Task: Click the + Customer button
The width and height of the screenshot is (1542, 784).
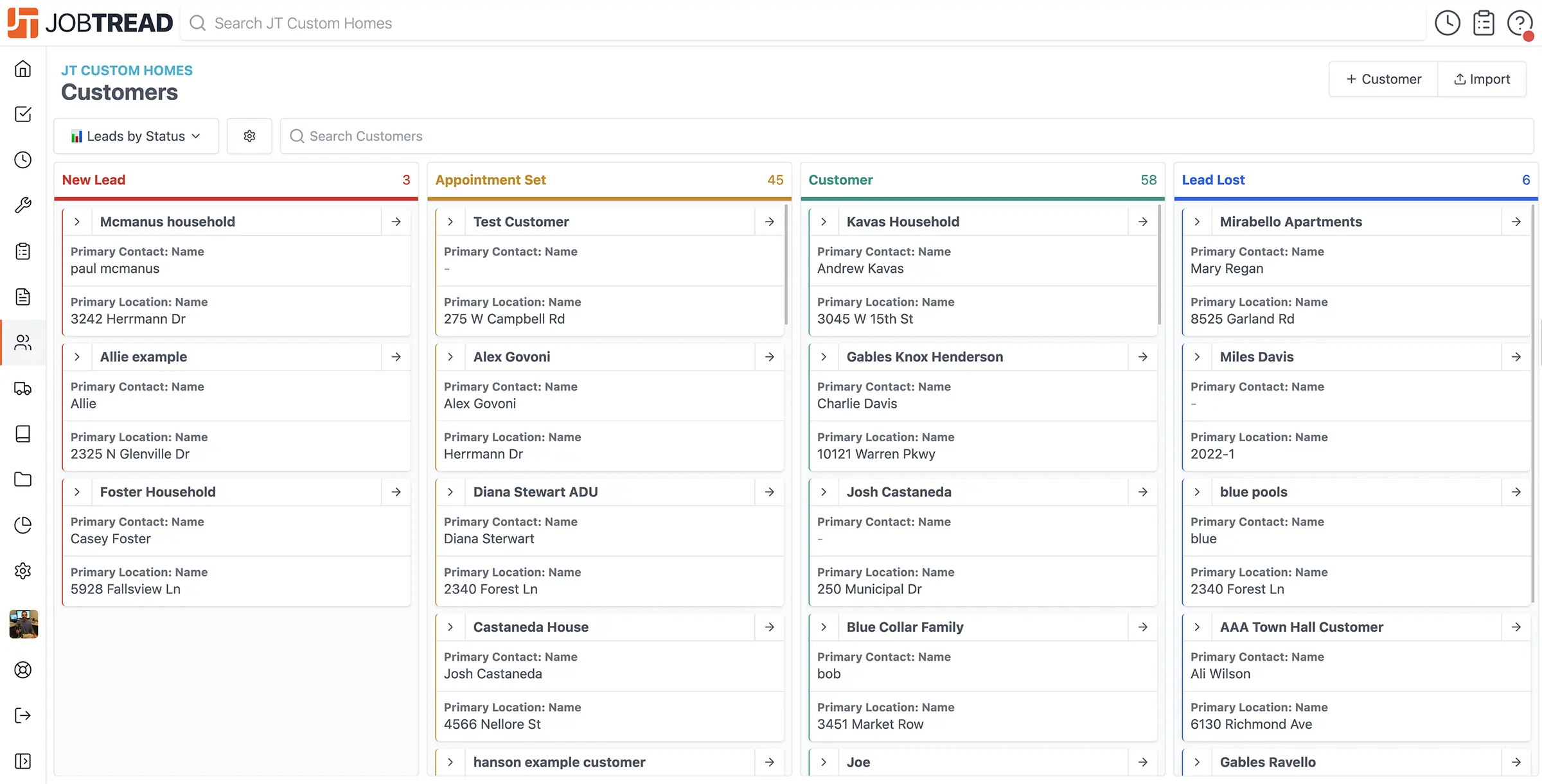Action: point(1383,79)
